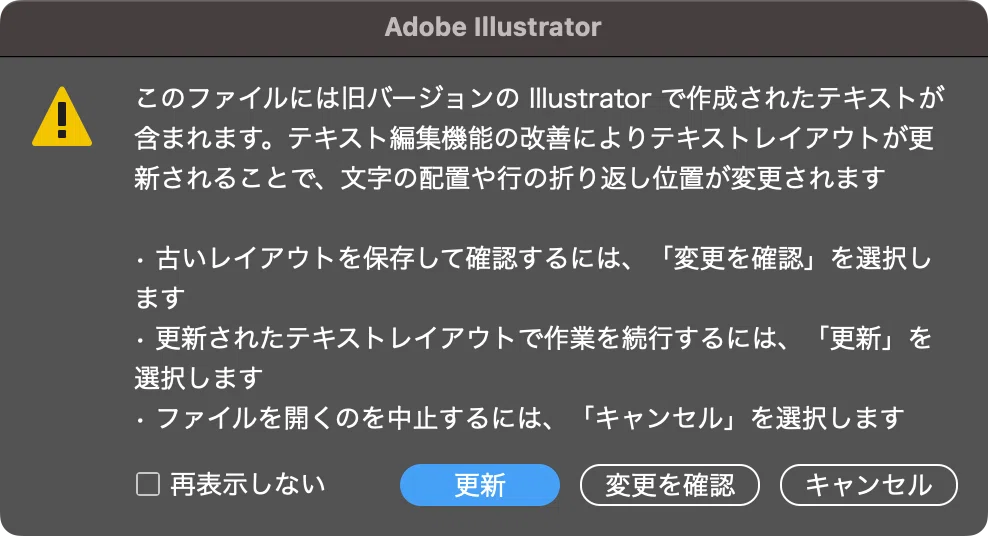Tick the 再表示しない checkbox
The height and width of the screenshot is (536, 988).
148,484
